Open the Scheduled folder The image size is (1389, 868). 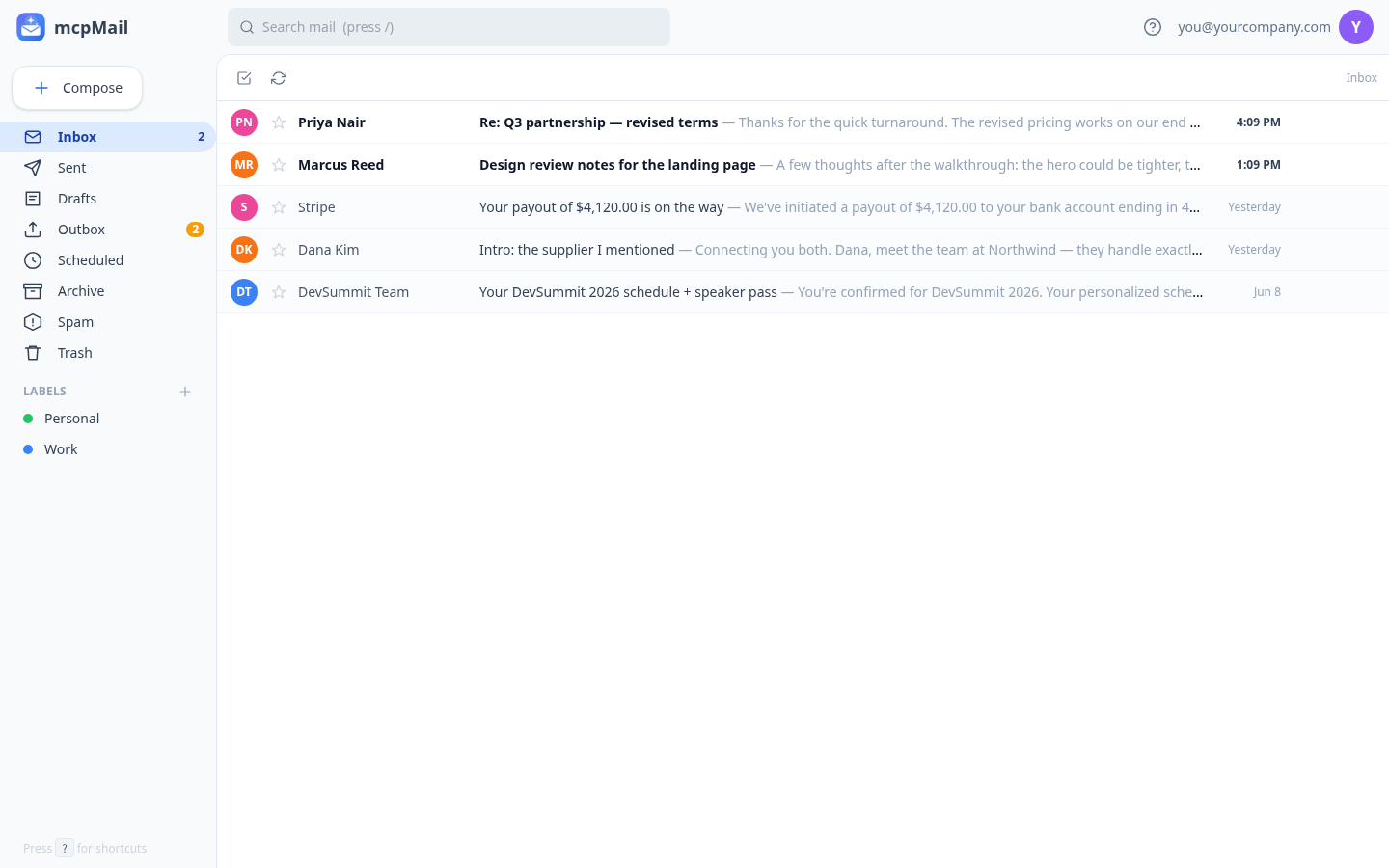108,260
